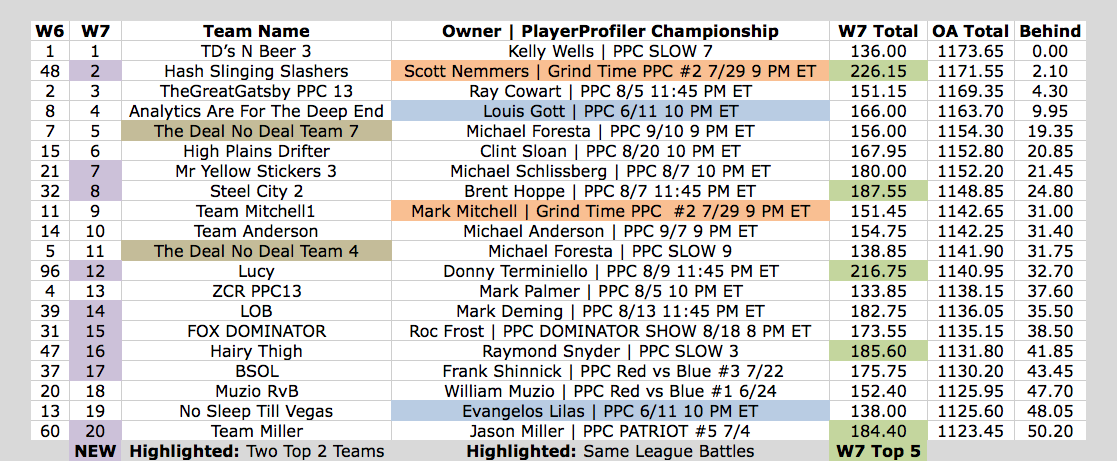Click the Mark Mitchell Grind Time cell
Screen dimensions: 1117x461
[611, 211]
